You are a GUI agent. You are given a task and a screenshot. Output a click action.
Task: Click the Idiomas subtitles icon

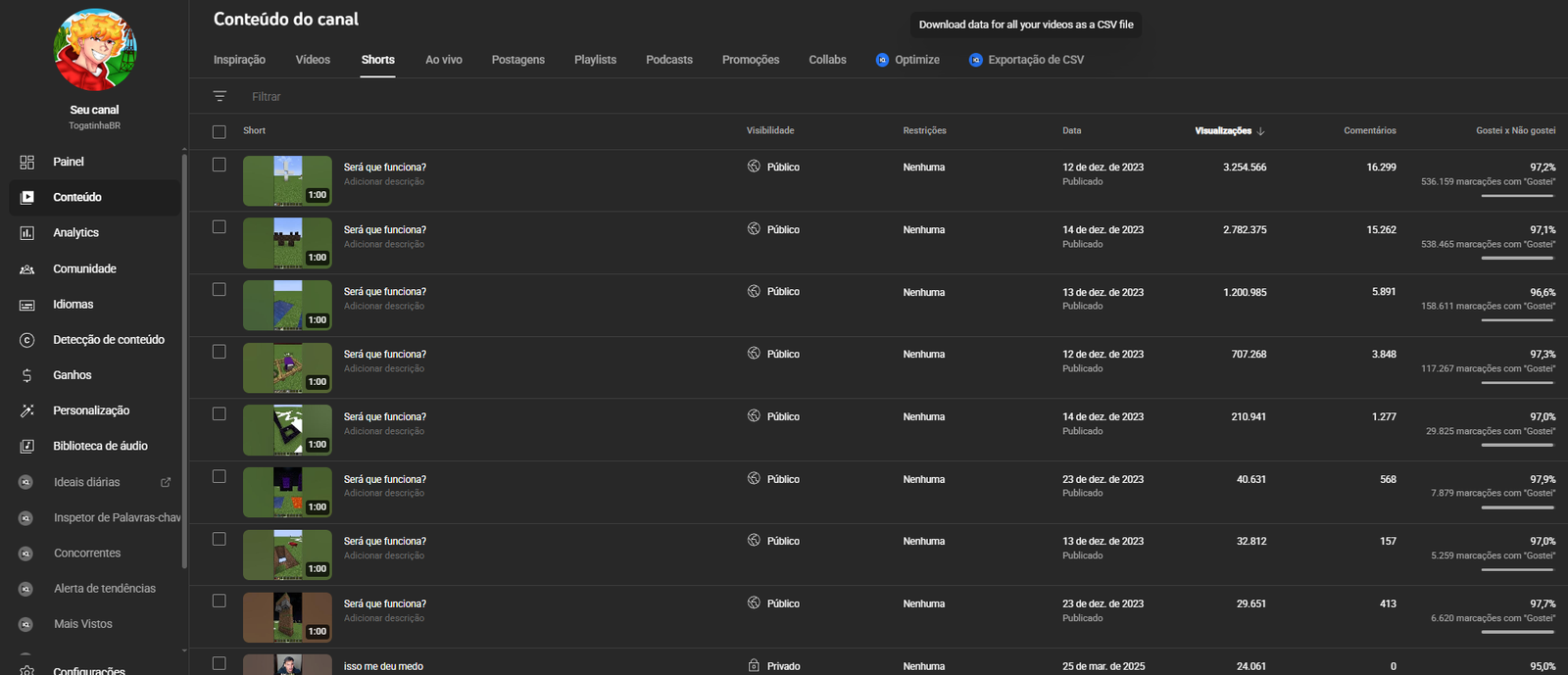click(27, 305)
